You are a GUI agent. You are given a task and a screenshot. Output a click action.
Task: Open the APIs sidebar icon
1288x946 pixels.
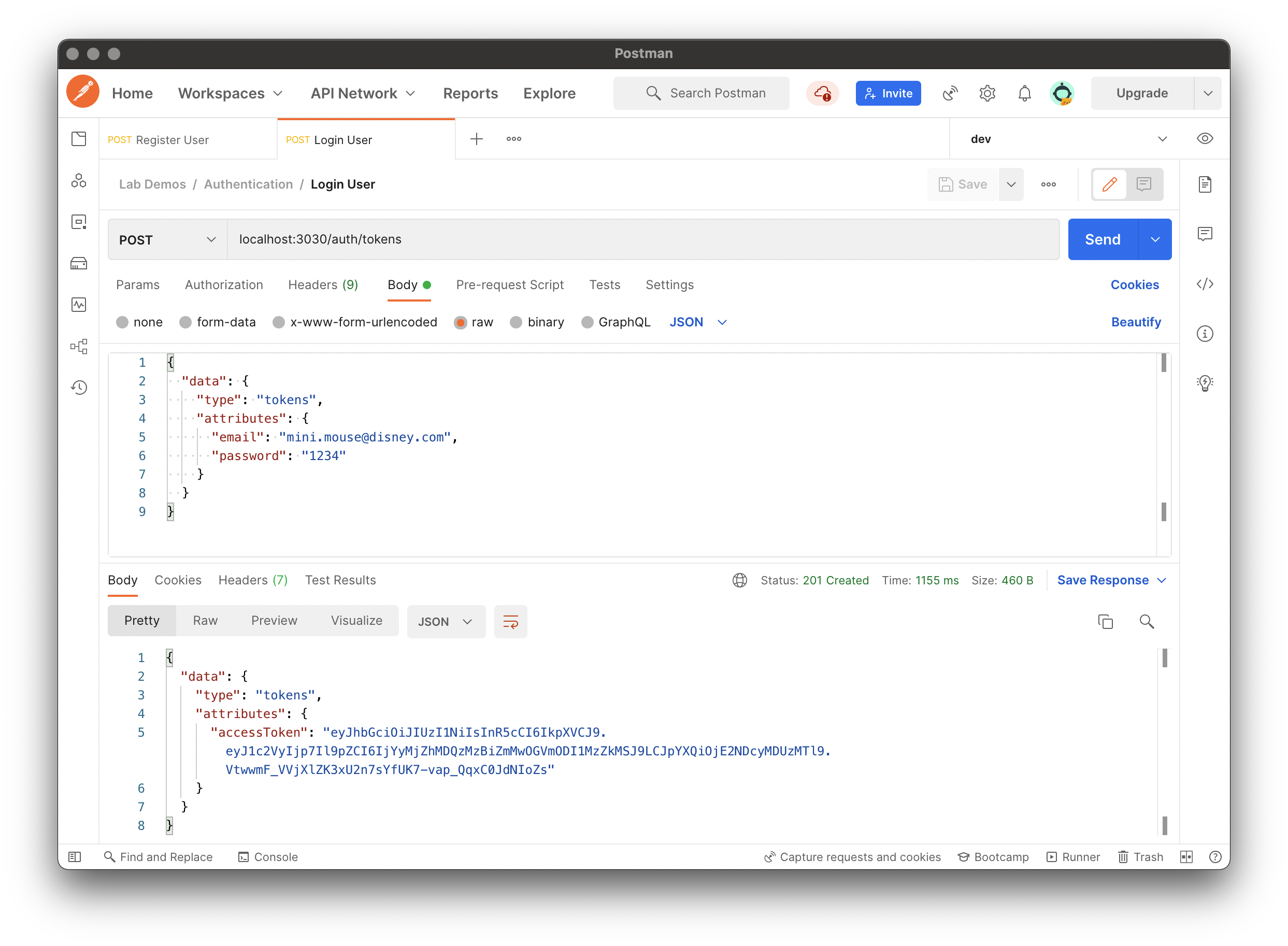pyautogui.click(x=79, y=181)
